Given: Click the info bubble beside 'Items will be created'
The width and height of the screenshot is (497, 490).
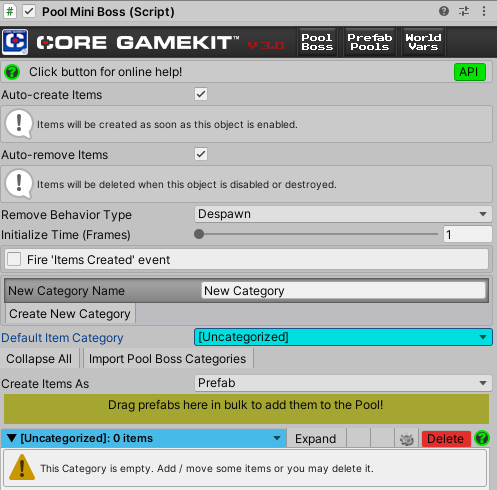Looking at the screenshot, I should [x=19, y=124].
